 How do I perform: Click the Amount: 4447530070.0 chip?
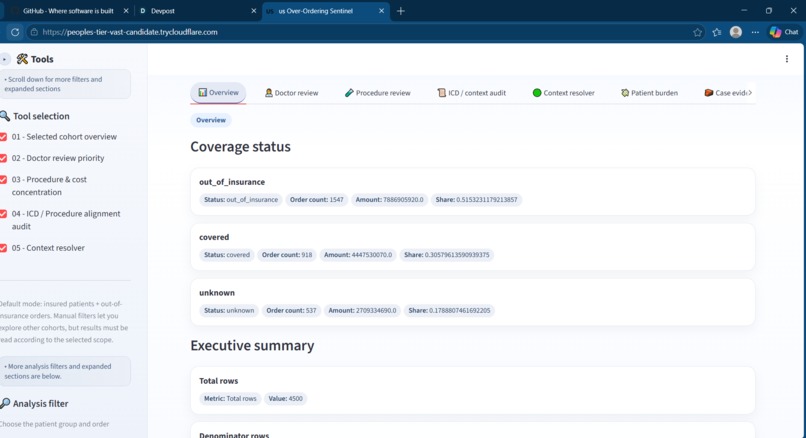coord(358,254)
